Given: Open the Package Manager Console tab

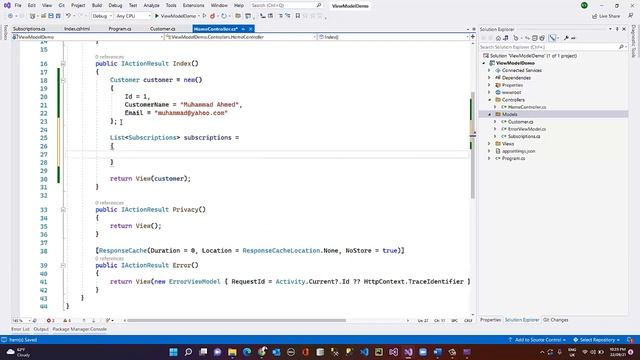Looking at the screenshot, I should (x=80, y=329).
